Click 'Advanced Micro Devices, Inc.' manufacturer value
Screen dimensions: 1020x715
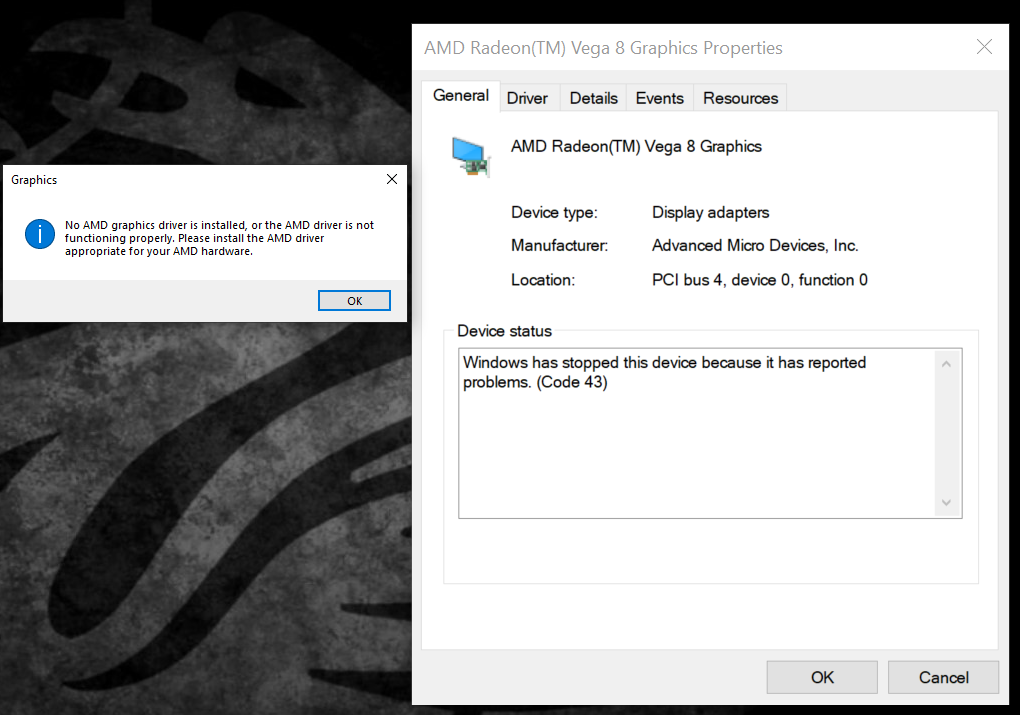coord(755,245)
